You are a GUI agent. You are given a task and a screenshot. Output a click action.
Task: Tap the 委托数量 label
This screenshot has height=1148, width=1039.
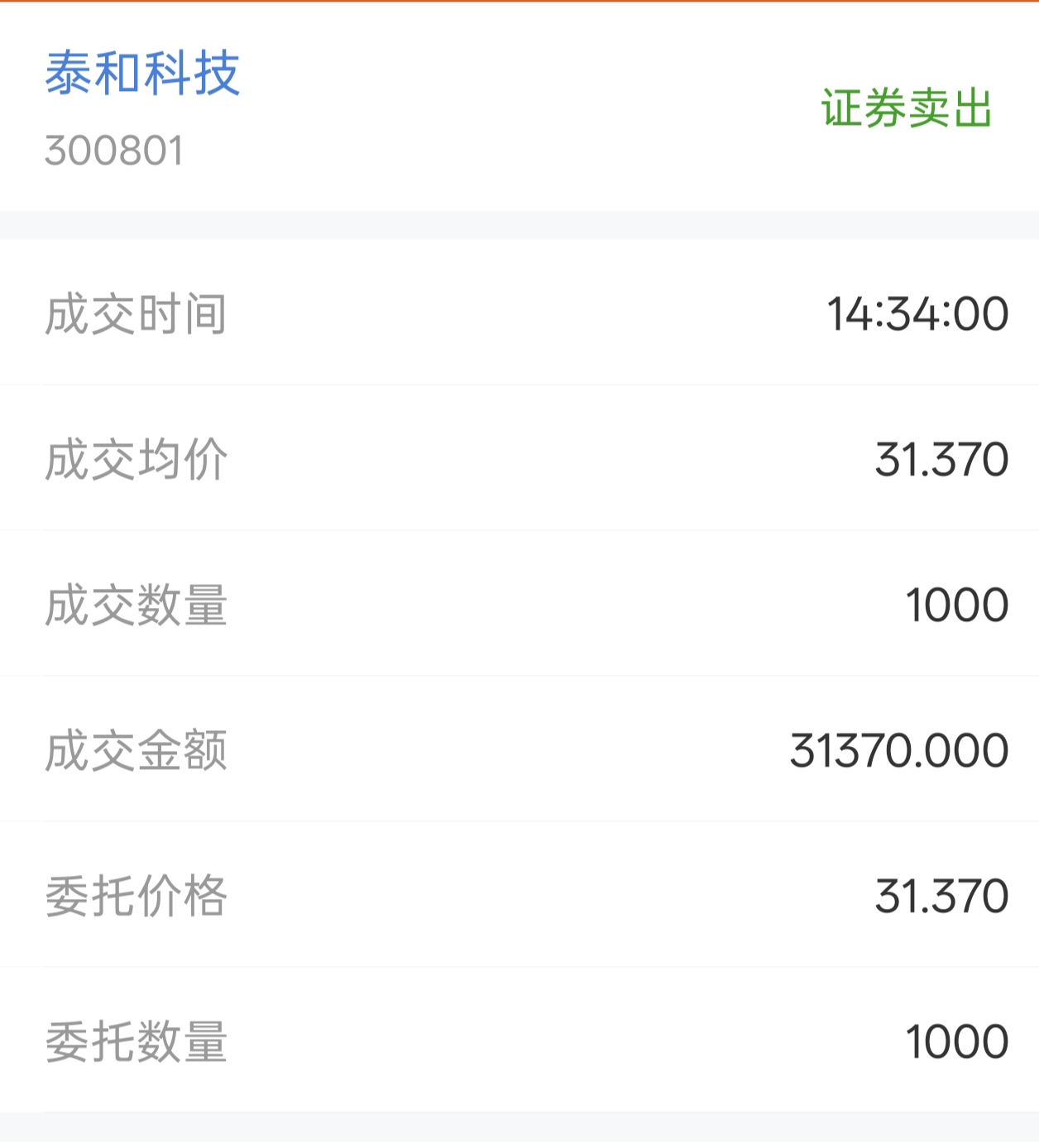point(136,1042)
